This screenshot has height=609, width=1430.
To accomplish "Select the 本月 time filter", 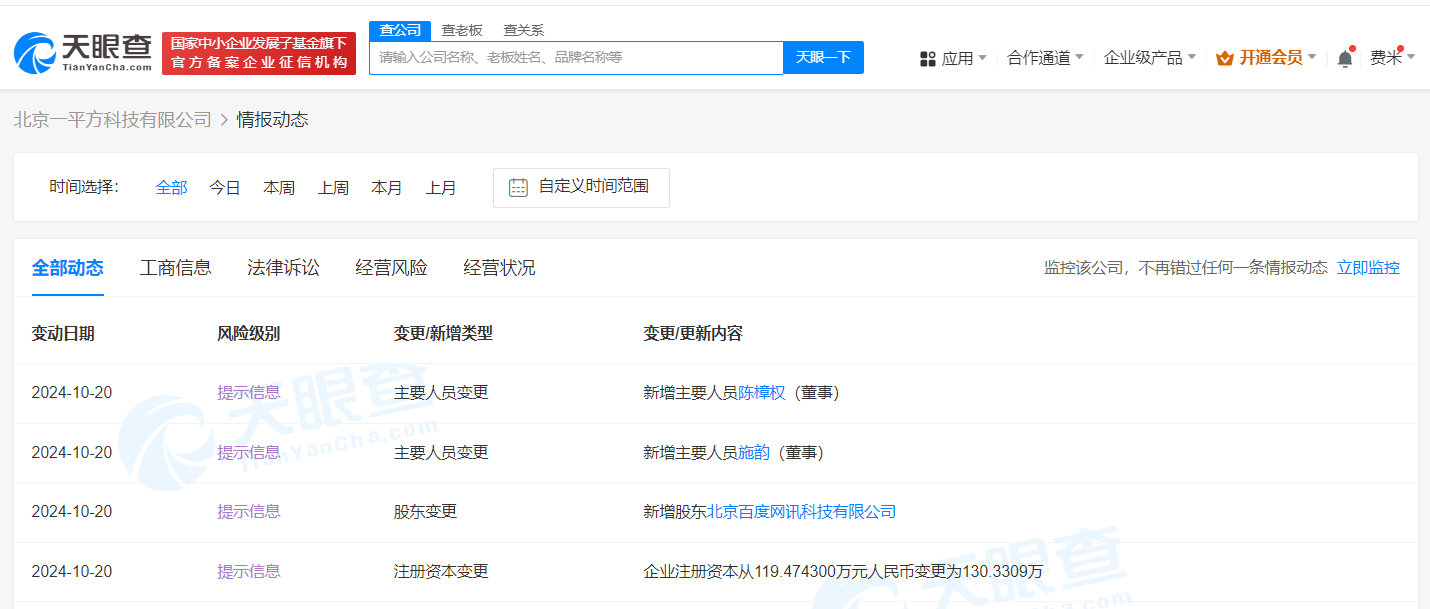I will [x=387, y=187].
